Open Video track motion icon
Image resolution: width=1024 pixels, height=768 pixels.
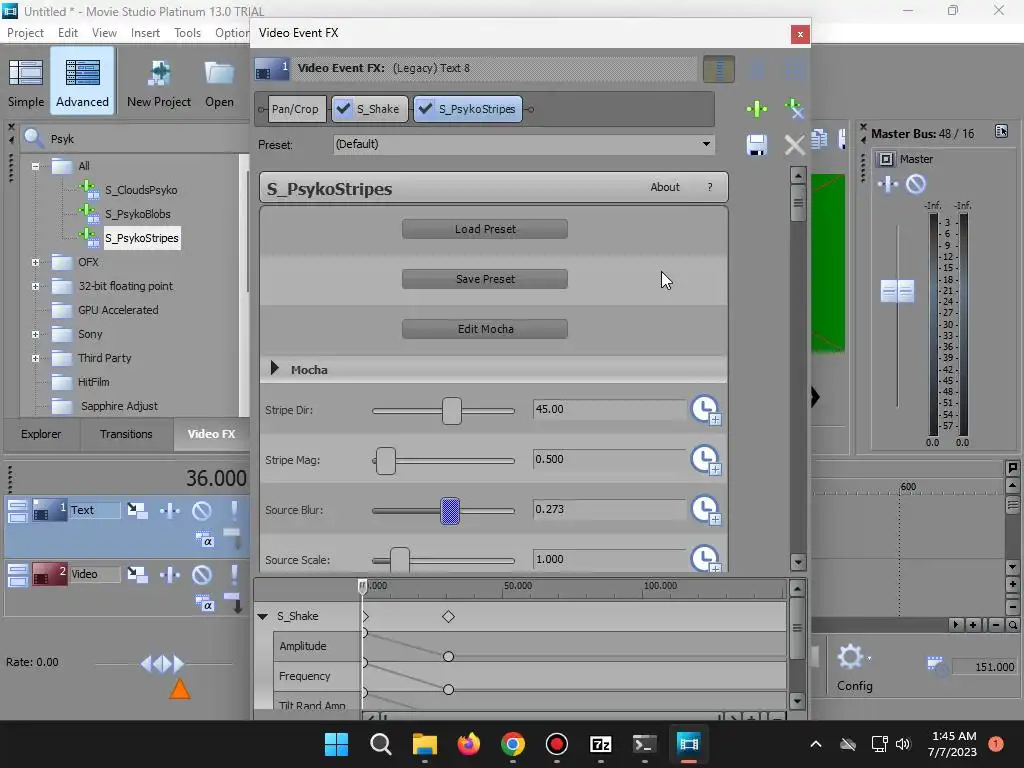(x=137, y=574)
